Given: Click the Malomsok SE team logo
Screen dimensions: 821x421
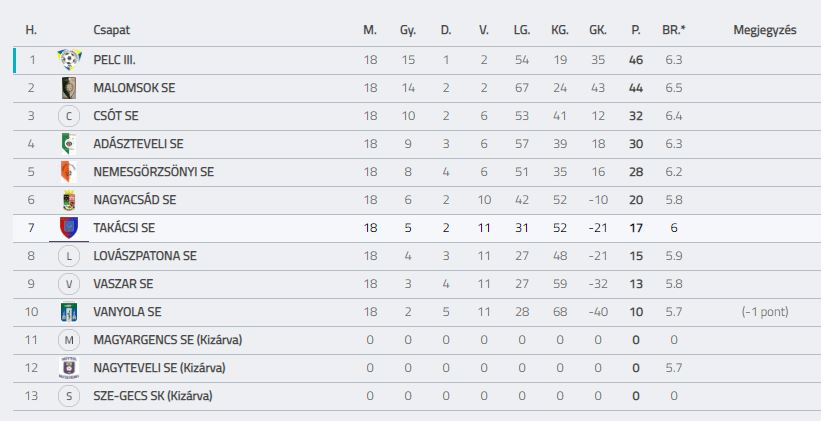Looking at the screenshot, I should click(x=69, y=88).
